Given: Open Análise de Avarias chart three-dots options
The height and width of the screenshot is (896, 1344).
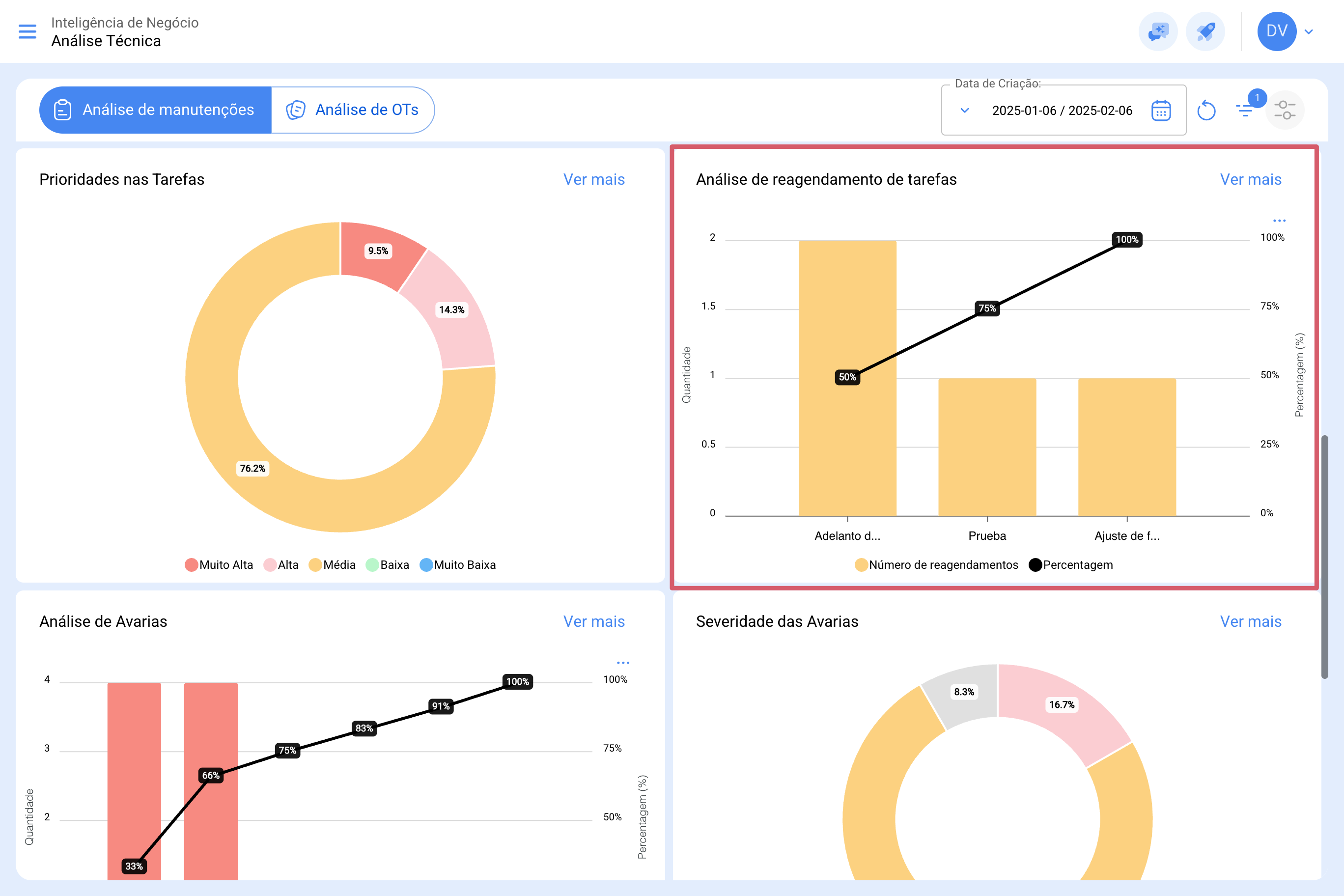Looking at the screenshot, I should 623,663.
